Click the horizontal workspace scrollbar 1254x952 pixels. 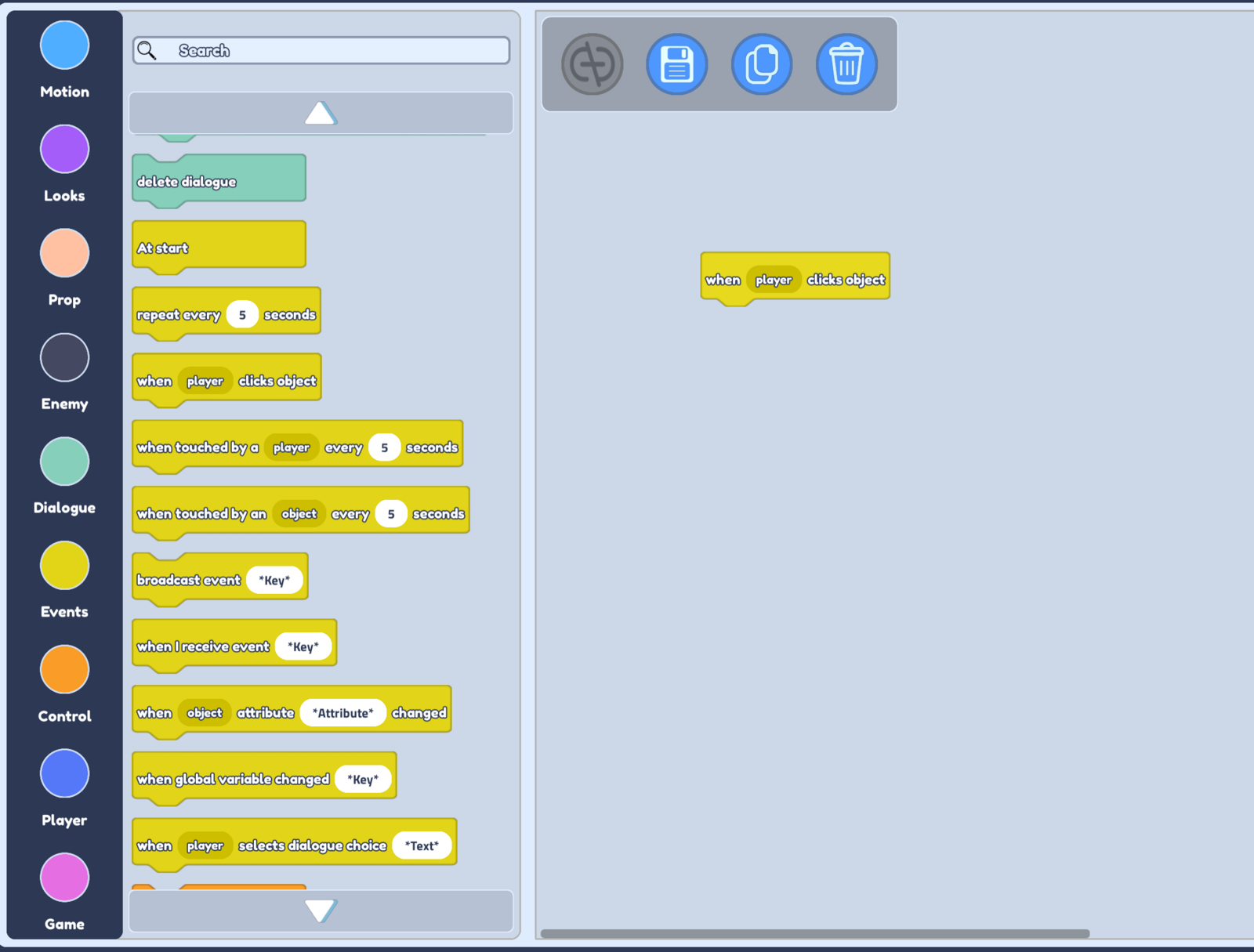(x=815, y=933)
